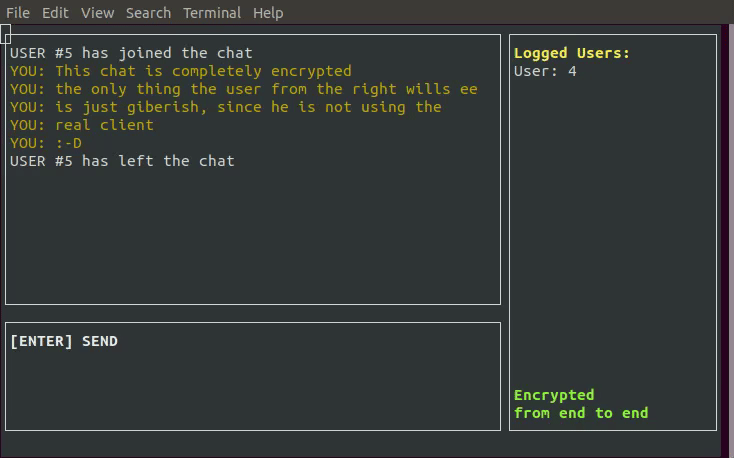Image resolution: width=734 pixels, height=458 pixels.
Task: Click the 'YOU: real client' message line
Action: tap(82, 125)
